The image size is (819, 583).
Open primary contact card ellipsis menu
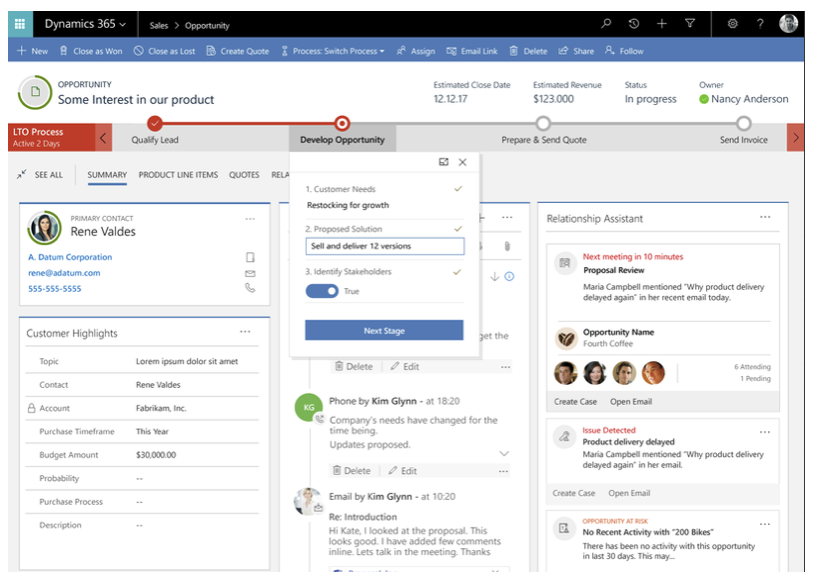[250, 219]
